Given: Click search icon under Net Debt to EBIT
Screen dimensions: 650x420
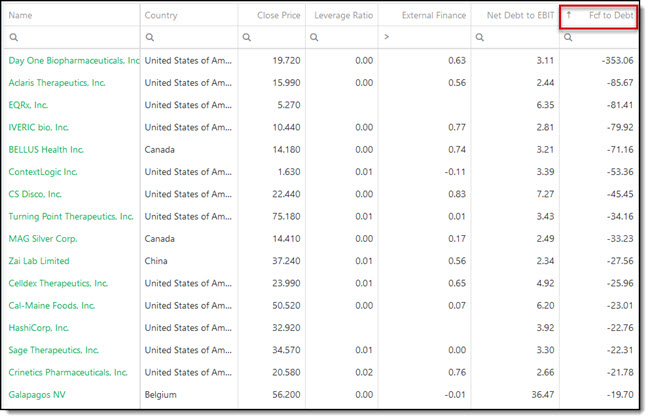Looking at the screenshot, I should tap(480, 37).
